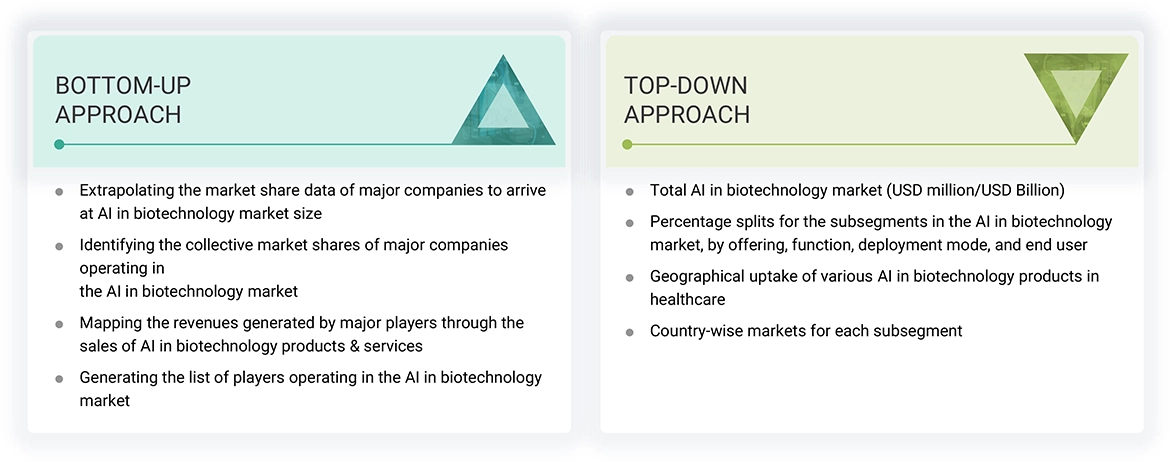The image size is (1170, 462).
Task: Click the teal dot under Bottom-Up Approach
Action: (60, 144)
